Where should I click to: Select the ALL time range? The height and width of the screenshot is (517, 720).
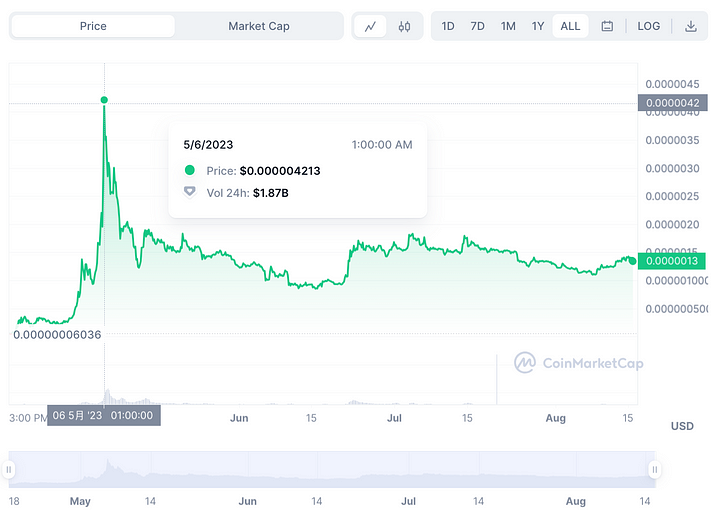coord(570,26)
